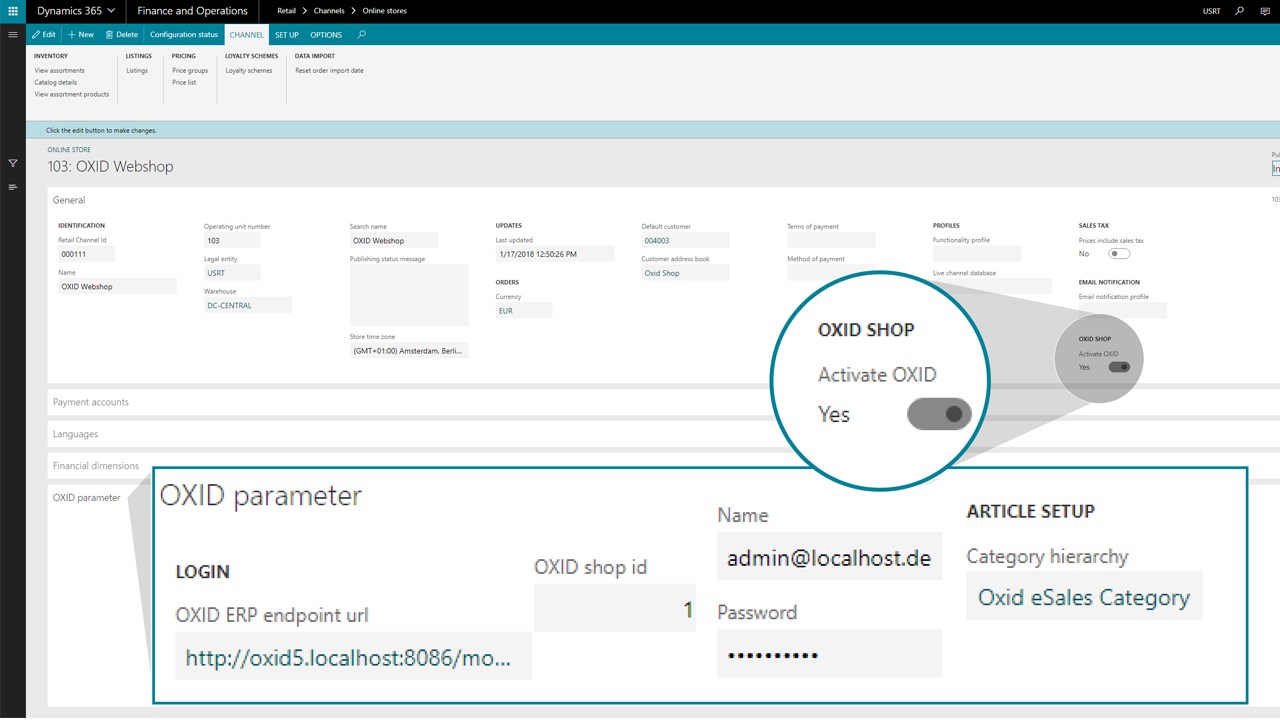This screenshot has height=720, width=1280.
Task: Click the Live channel database field
Action: [992, 286]
